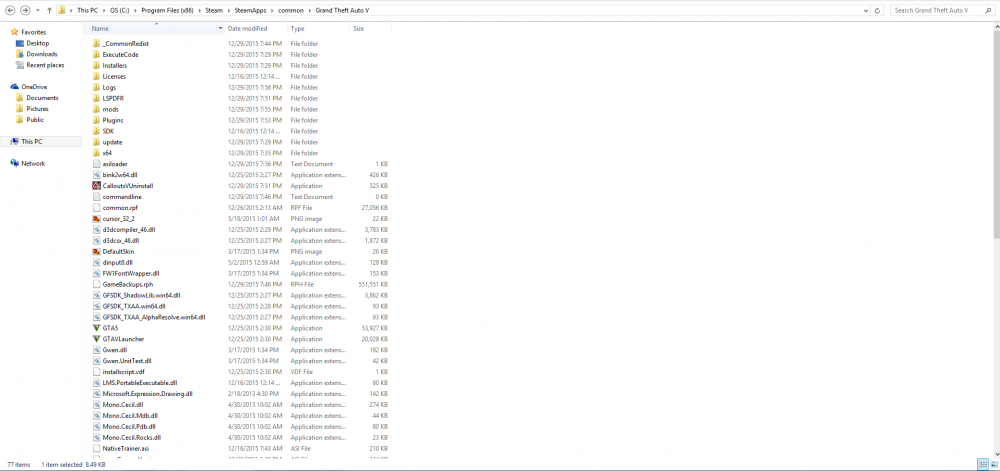Open address bar history dropdown
This screenshot has height=471, width=1000.
[x=865, y=11]
